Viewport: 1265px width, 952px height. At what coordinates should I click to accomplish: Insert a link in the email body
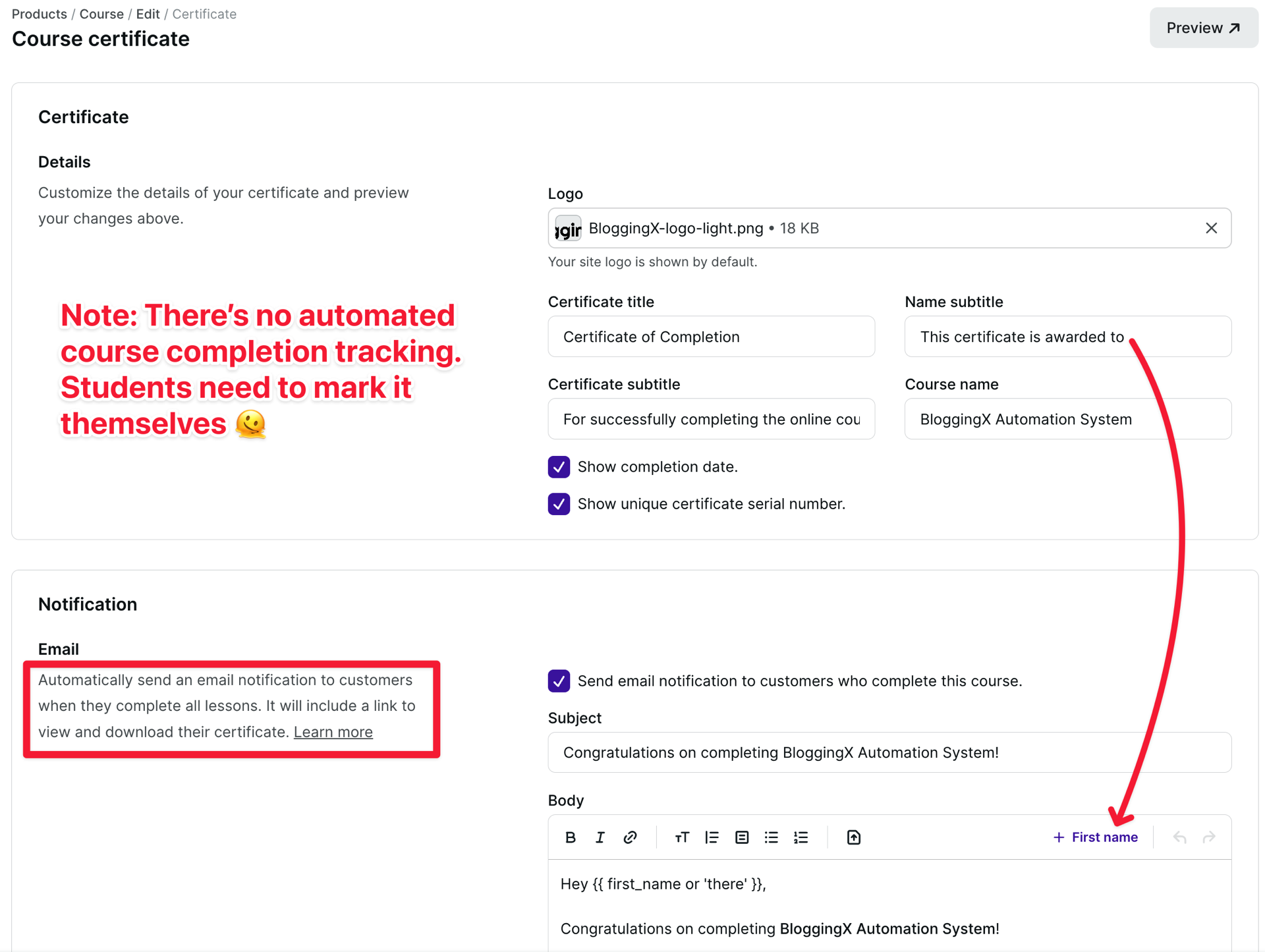[630, 837]
